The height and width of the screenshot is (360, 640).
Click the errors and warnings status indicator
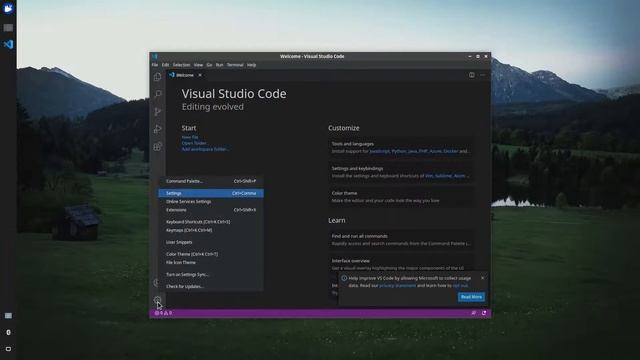(x=163, y=313)
